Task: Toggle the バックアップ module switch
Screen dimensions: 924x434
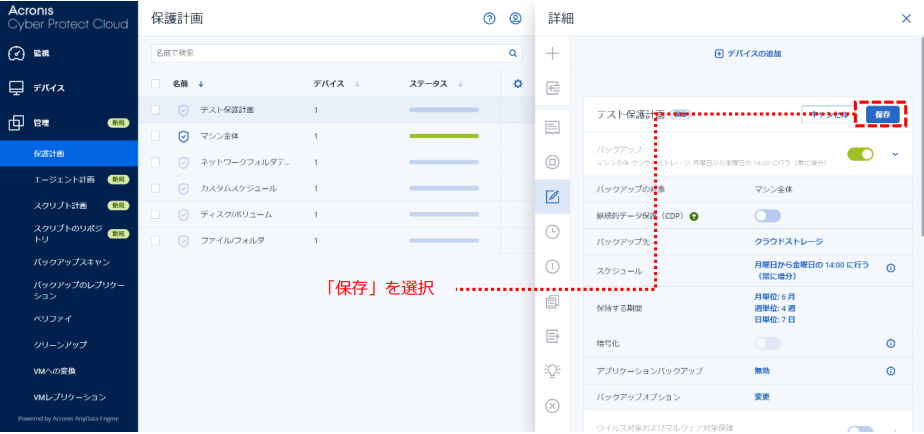Action: [860, 154]
